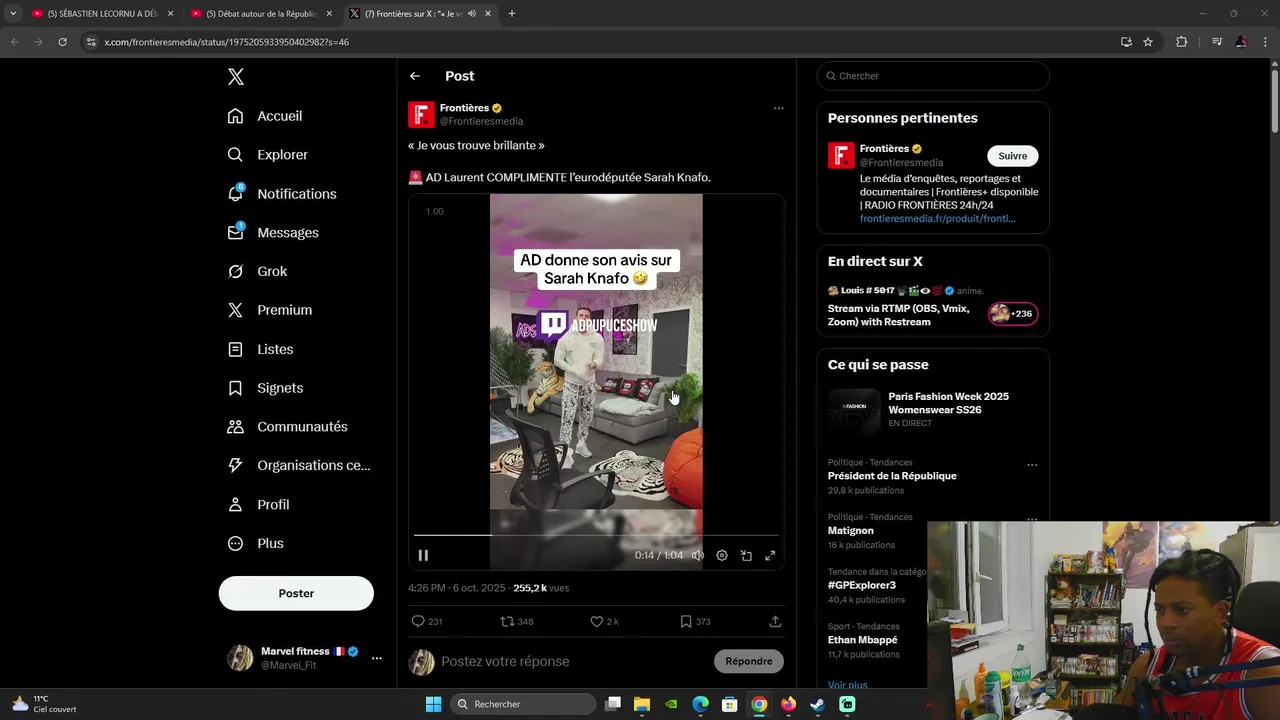The image size is (1280, 720).
Task: Click the Répondre button
Action: coord(749,661)
